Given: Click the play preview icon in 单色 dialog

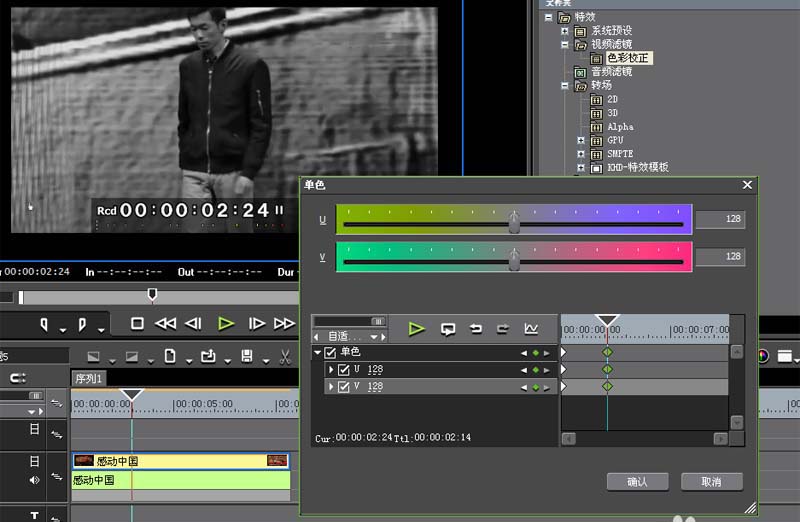Looking at the screenshot, I should pos(417,329).
